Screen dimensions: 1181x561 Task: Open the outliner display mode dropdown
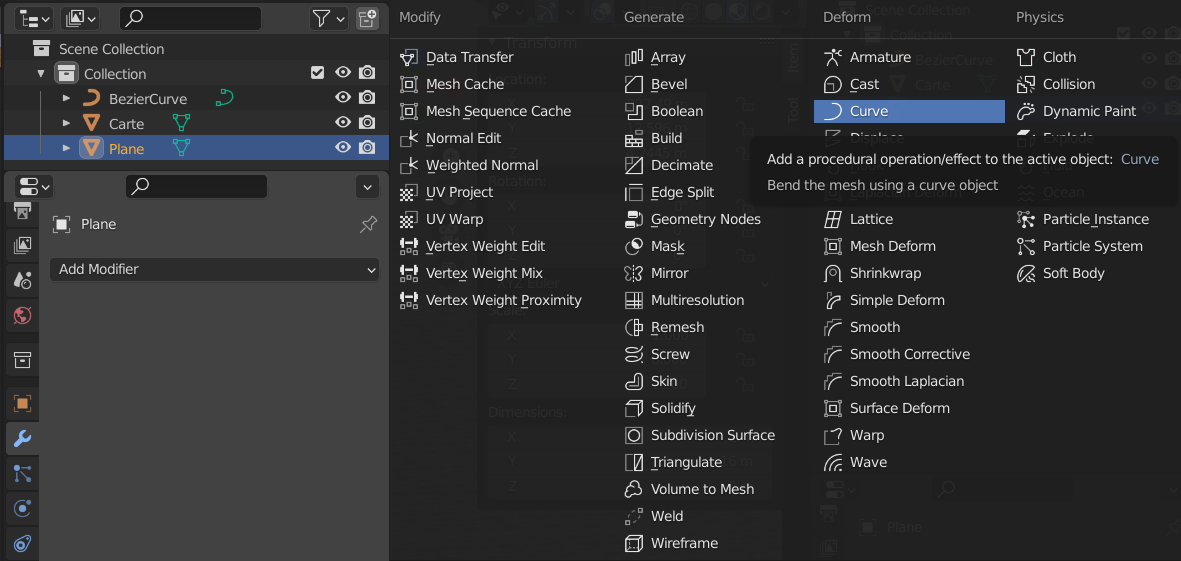[x=33, y=18]
